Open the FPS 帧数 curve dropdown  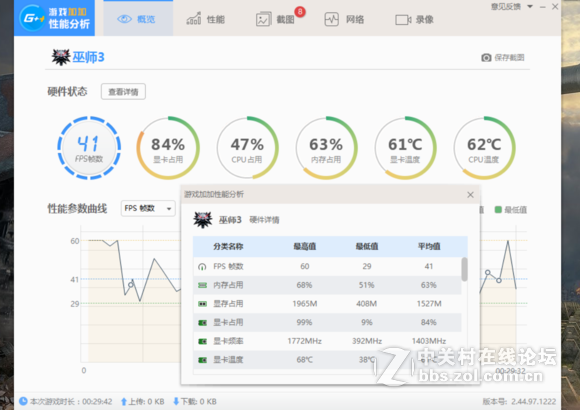(x=148, y=208)
